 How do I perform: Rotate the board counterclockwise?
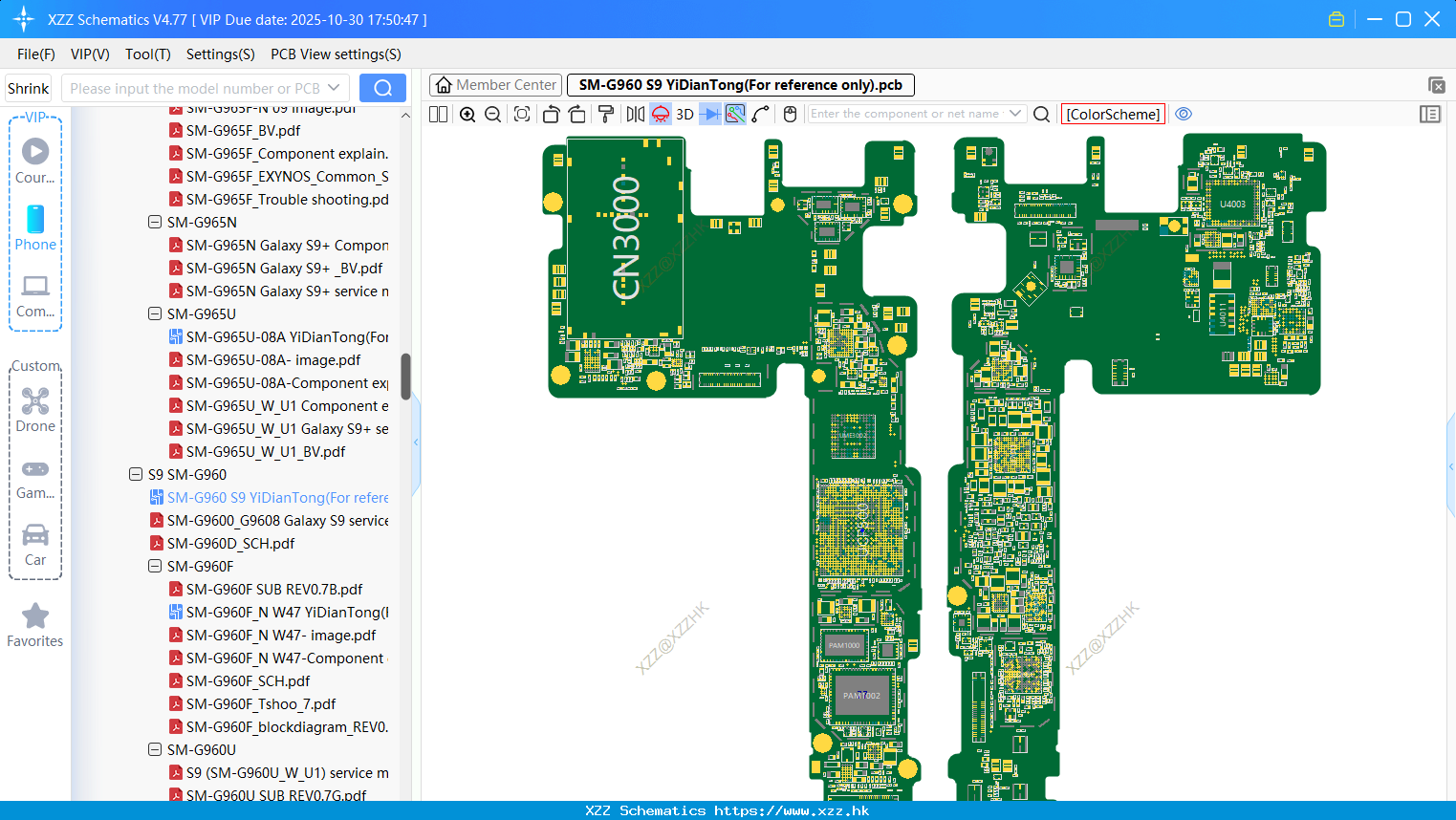(x=551, y=114)
